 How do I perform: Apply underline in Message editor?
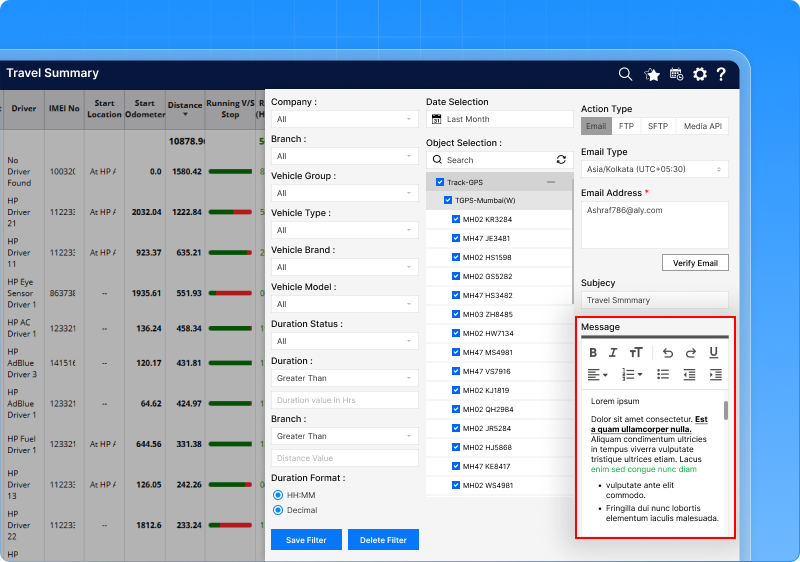[x=713, y=353]
